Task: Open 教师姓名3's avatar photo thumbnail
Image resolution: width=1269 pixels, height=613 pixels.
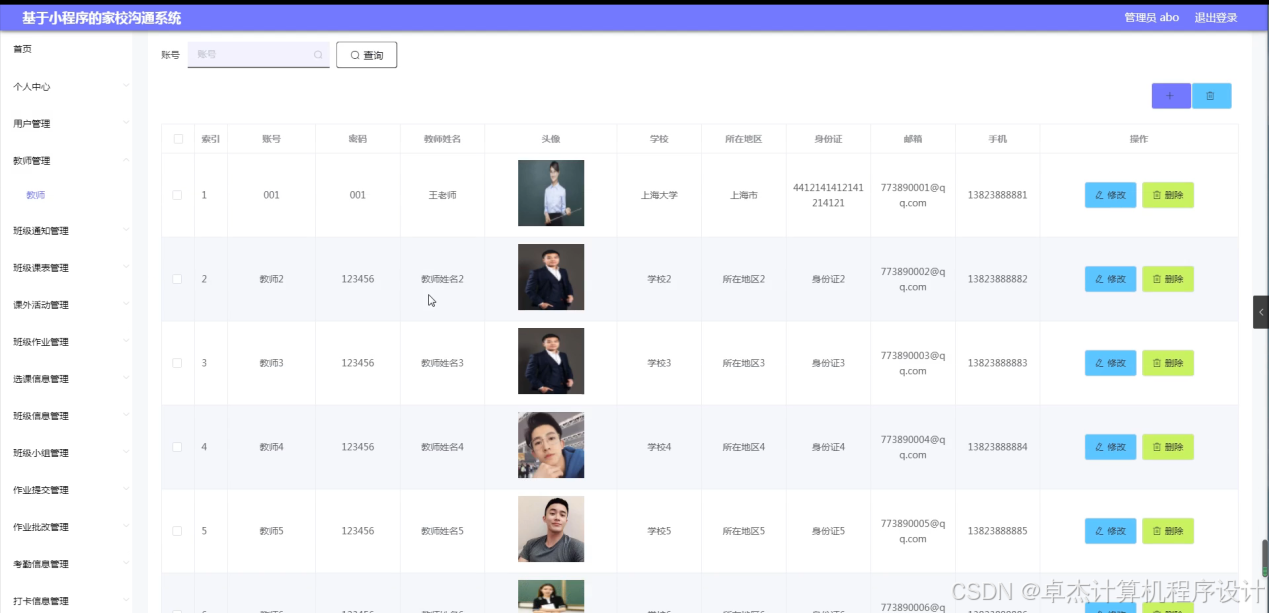Action: point(551,361)
